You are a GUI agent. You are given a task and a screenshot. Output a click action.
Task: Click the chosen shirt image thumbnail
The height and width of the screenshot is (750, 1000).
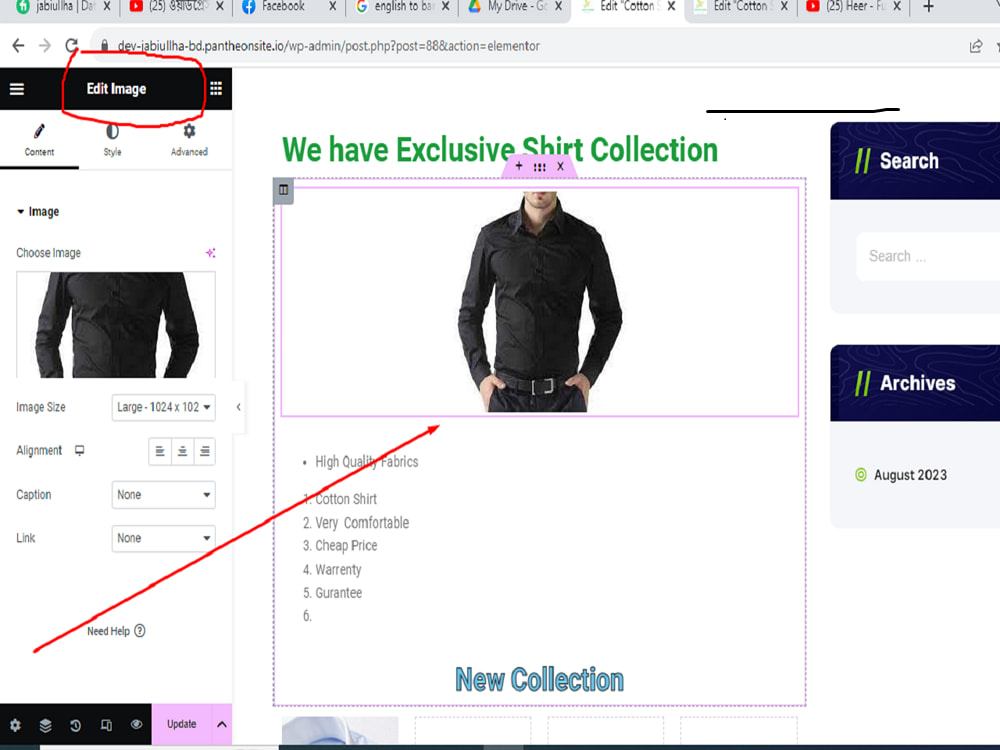pyautogui.click(x=115, y=325)
